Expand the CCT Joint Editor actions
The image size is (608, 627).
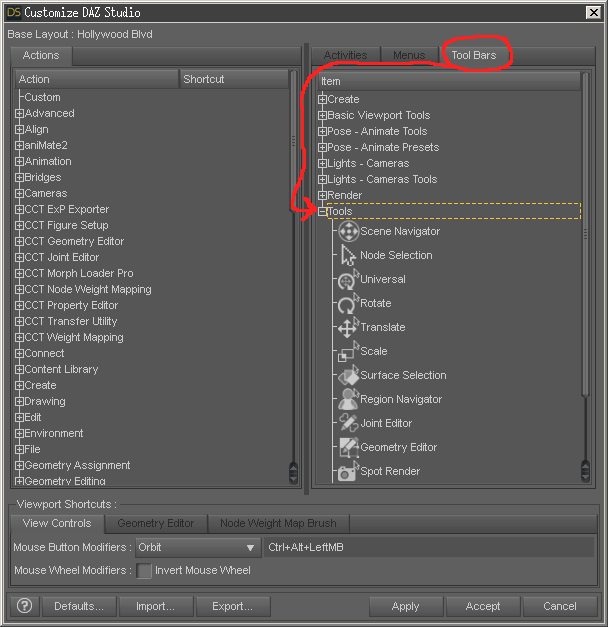[x=19, y=258]
